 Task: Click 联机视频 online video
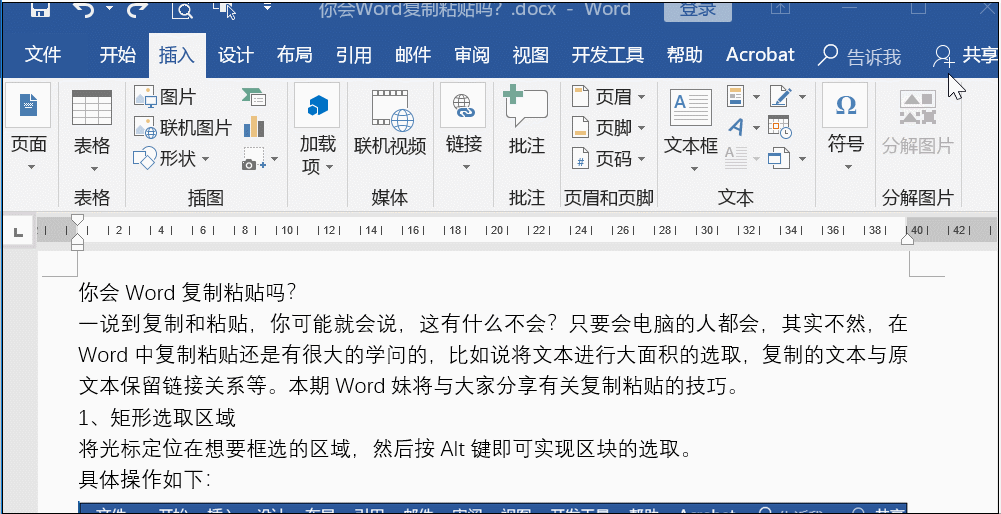pyautogui.click(x=390, y=123)
